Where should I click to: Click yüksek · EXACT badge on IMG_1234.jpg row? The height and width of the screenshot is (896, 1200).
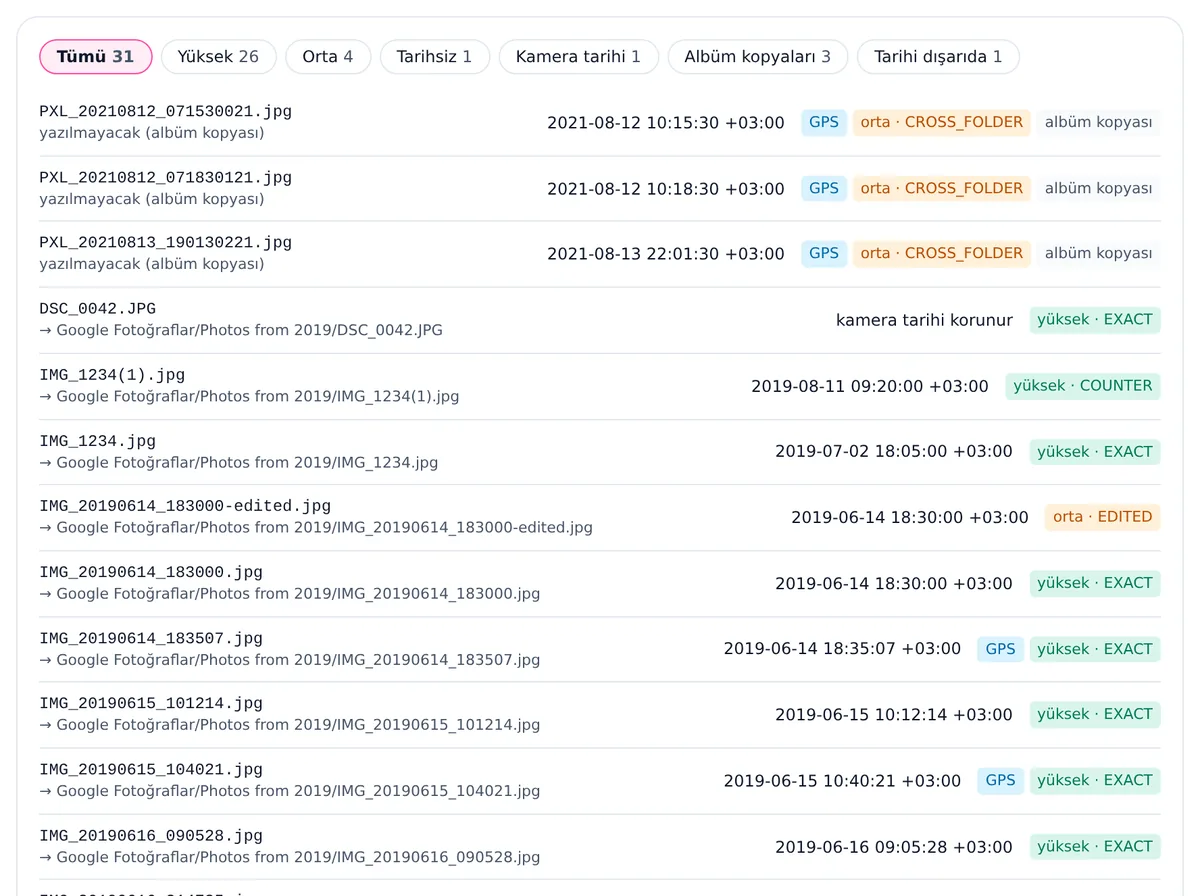[x=1095, y=451]
